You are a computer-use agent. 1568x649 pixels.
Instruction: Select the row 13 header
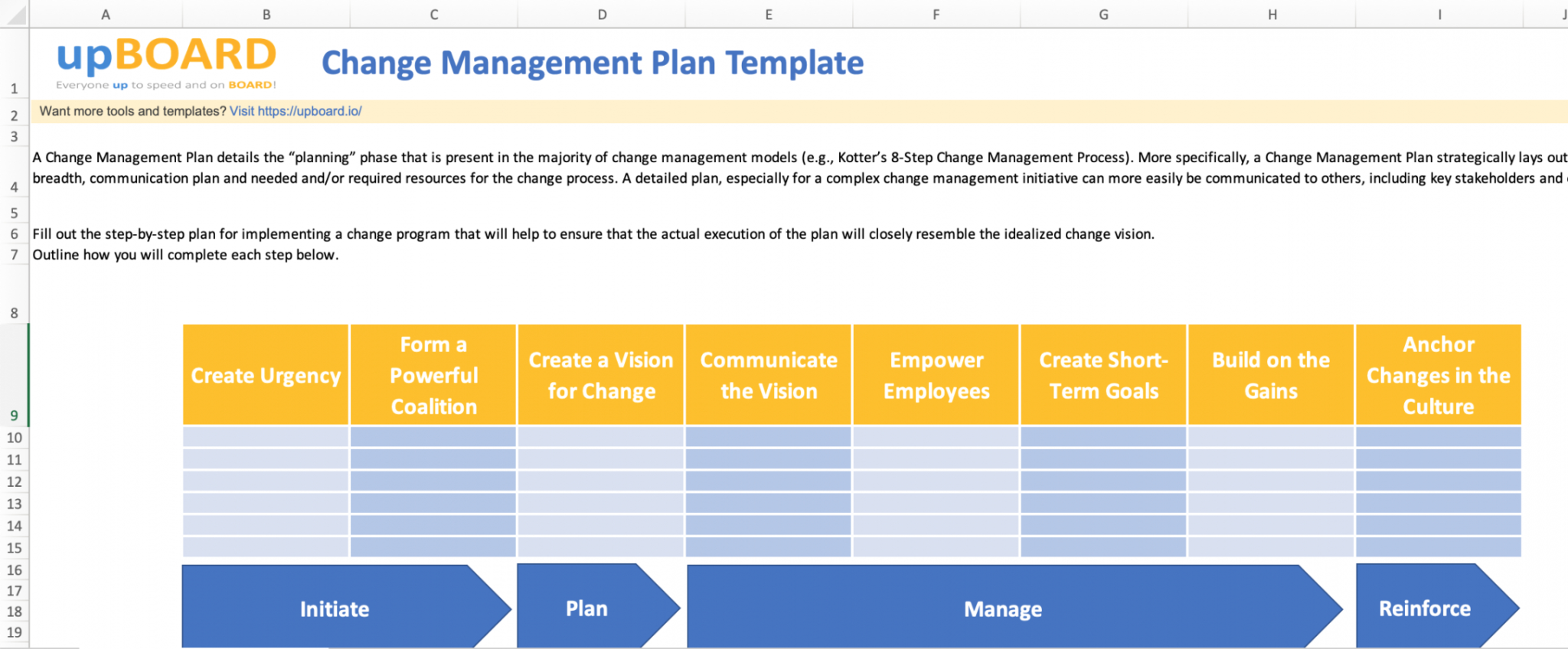click(x=14, y=504)
